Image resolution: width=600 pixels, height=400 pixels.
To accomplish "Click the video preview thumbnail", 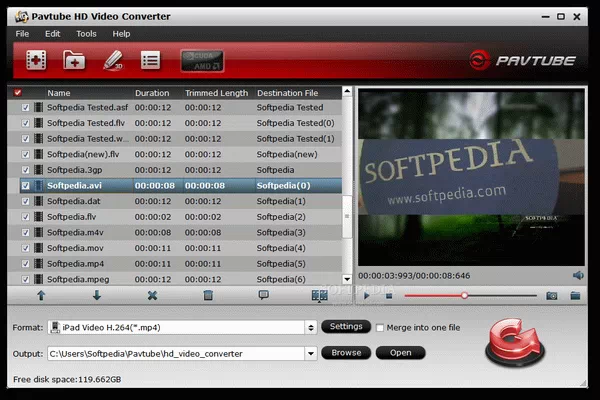I will [471, 177].
